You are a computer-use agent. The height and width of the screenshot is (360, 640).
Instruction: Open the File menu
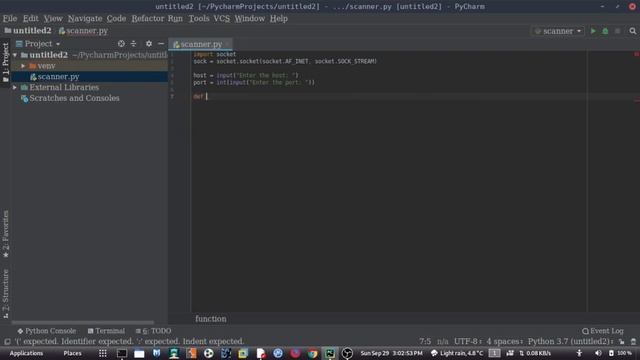click(10, 19)
